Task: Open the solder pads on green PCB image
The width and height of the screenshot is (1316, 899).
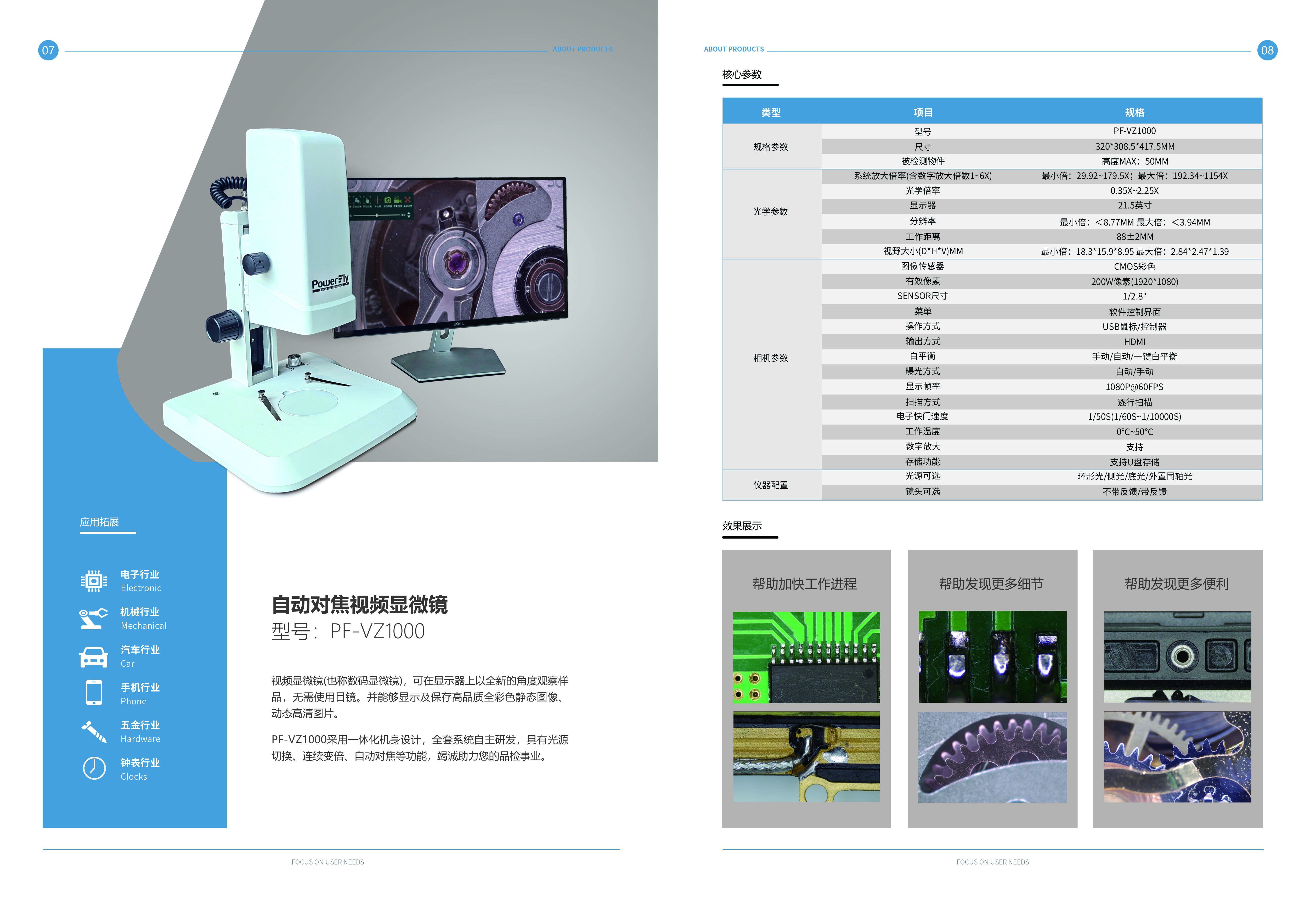Action: pyautogui.click(x=992, y=657)
